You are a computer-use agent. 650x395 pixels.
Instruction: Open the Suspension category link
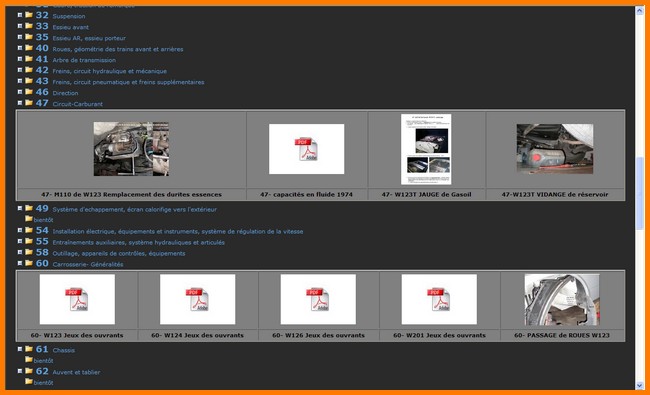click(x=69, y=16)
